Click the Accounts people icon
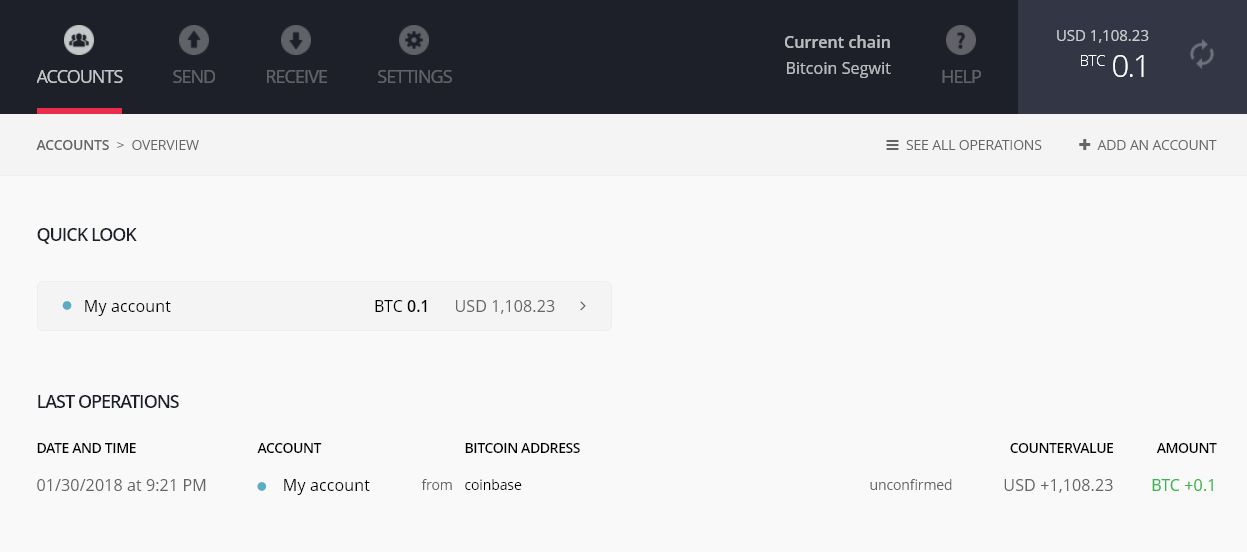The width and height of the screenshot is (1247, 552). click(79, 41)
